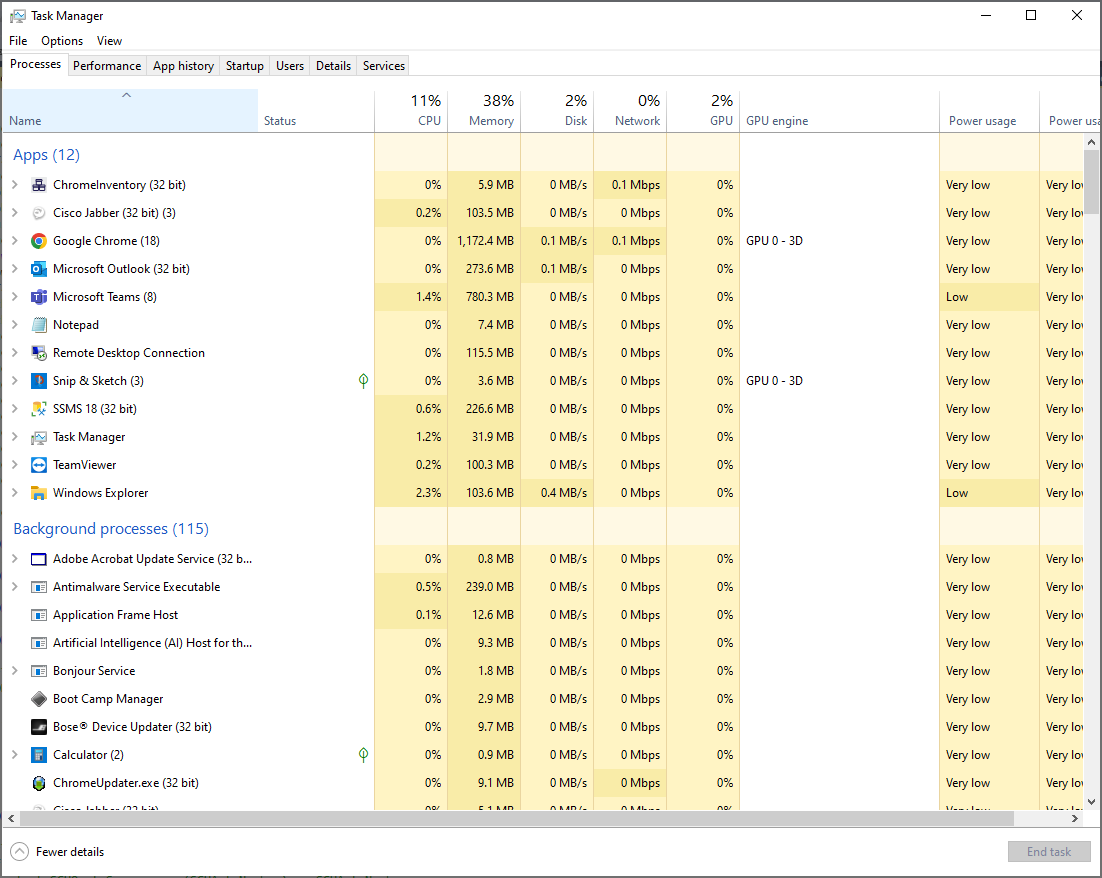Click the Remote Desktop Connection icon
The width and height of the screenshot is (1102, 878).
click(39, 353)
